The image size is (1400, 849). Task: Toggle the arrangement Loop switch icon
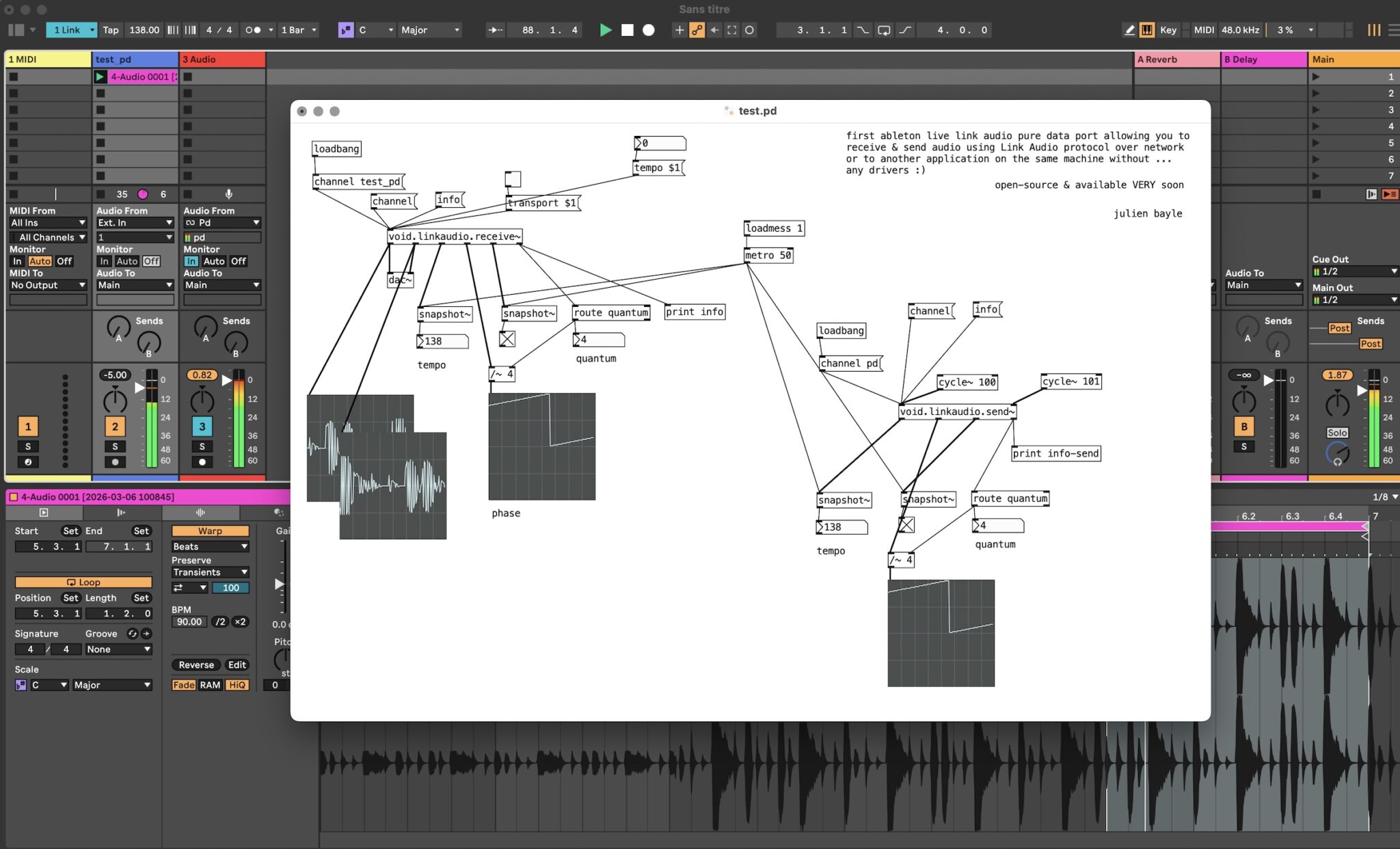884,30
